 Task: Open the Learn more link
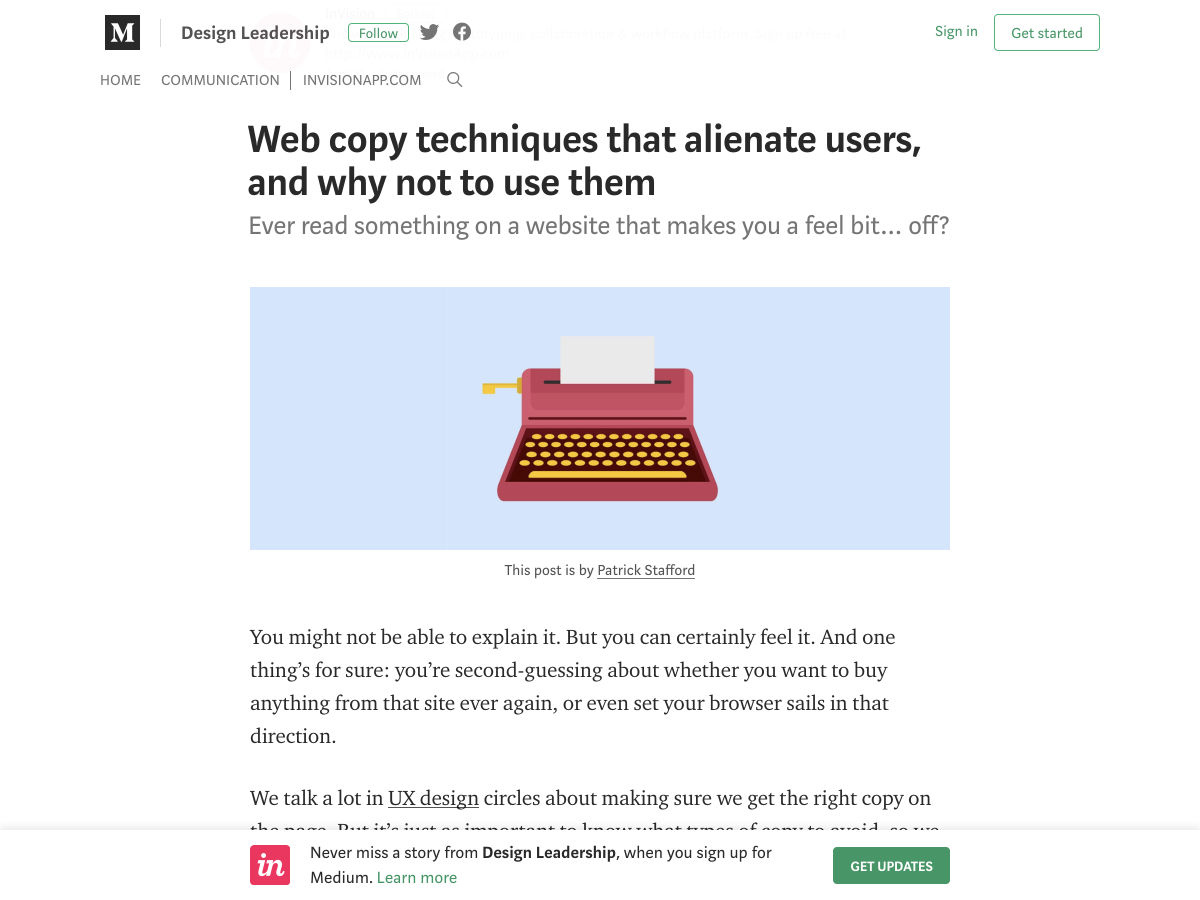417,878
